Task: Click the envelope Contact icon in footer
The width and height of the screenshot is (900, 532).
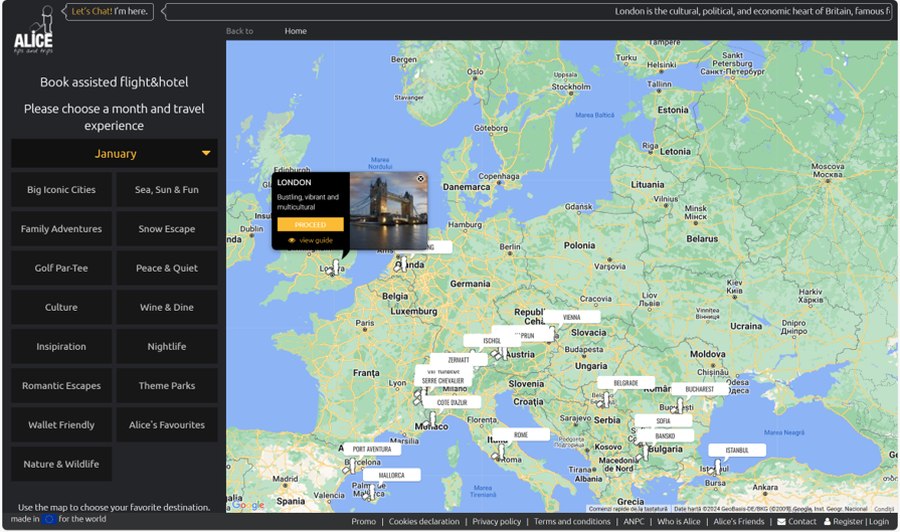Action: 781,522
